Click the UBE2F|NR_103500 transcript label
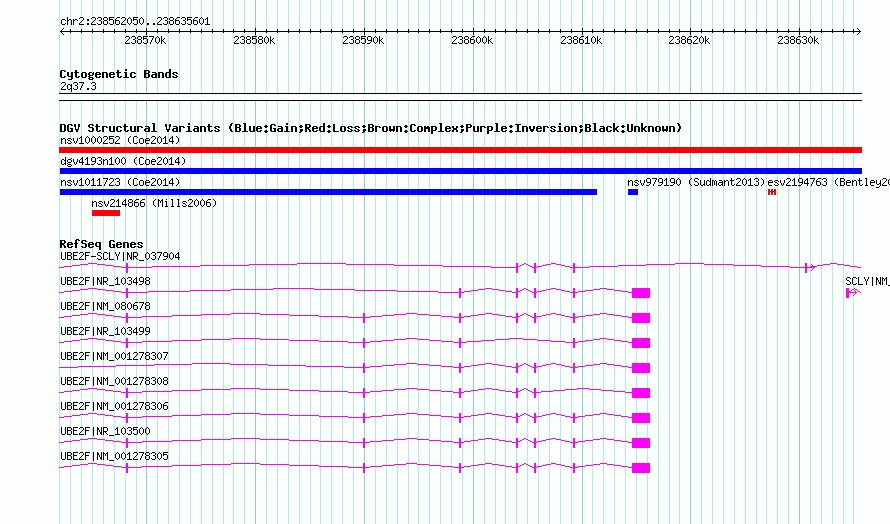The width and height of the screenshot is (890, 524). pos(105,431)
